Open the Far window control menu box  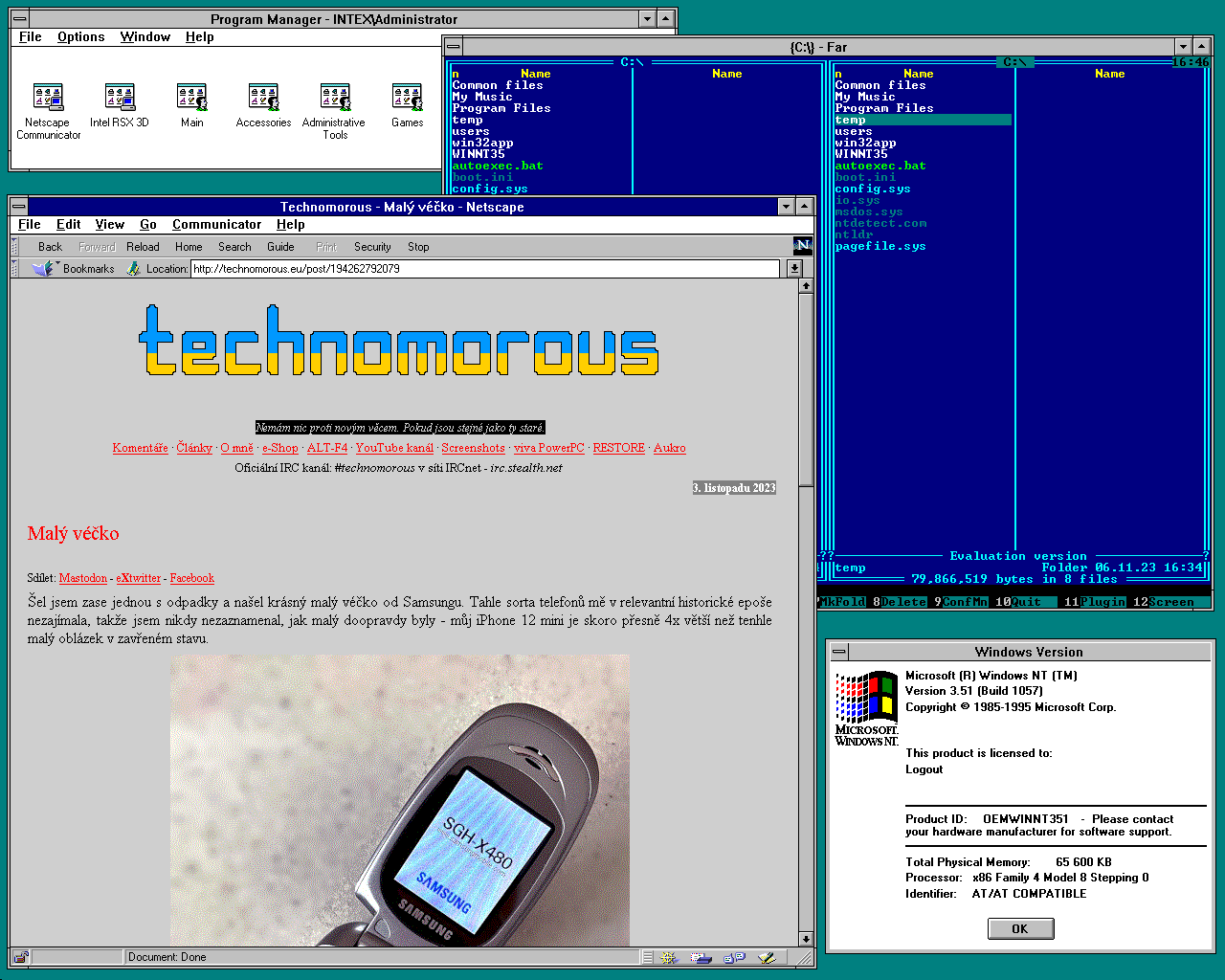point(454,47)
